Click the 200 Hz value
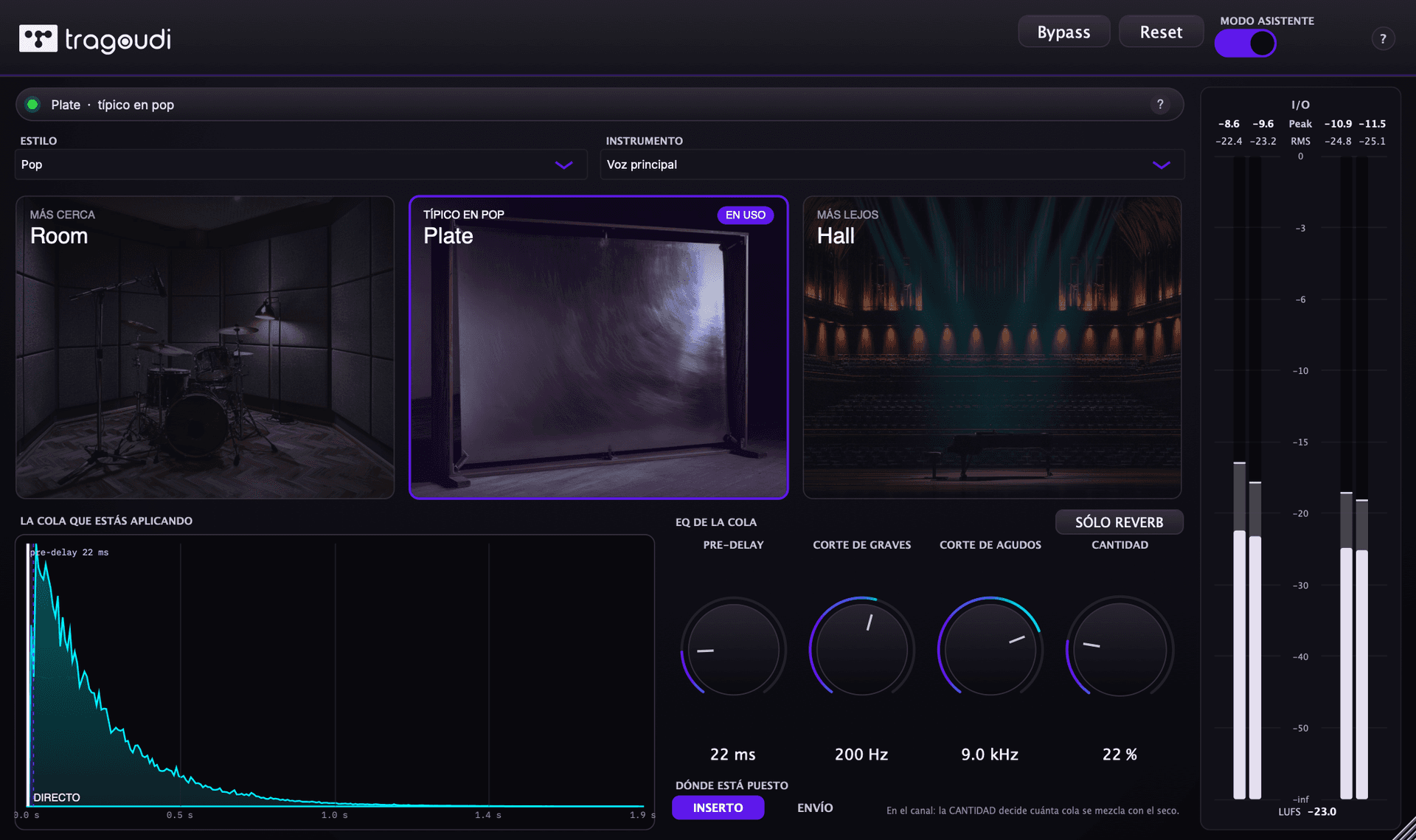1416x840 pixels. point(861,754)
